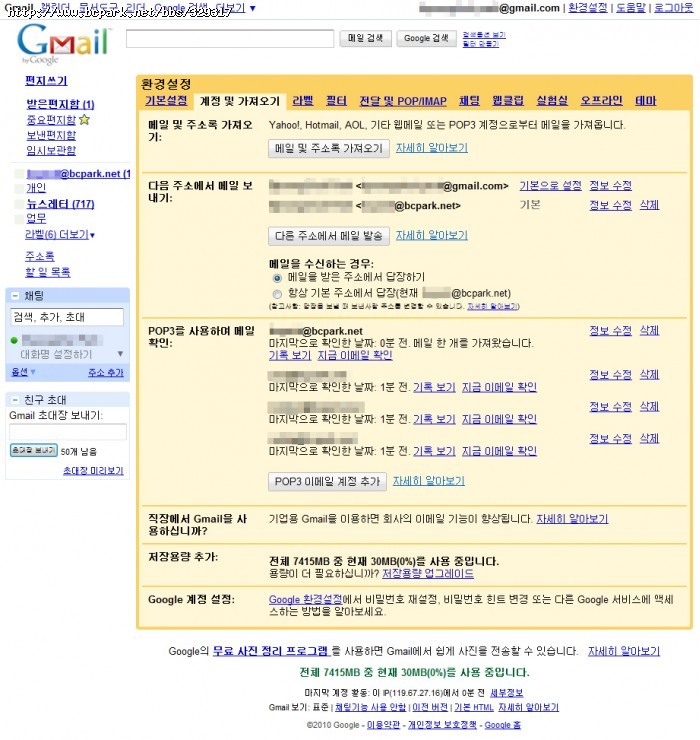Click 정보 수정 for gmail.com send address
Screen dimensions: 700x740
click(x=610, y=185)
